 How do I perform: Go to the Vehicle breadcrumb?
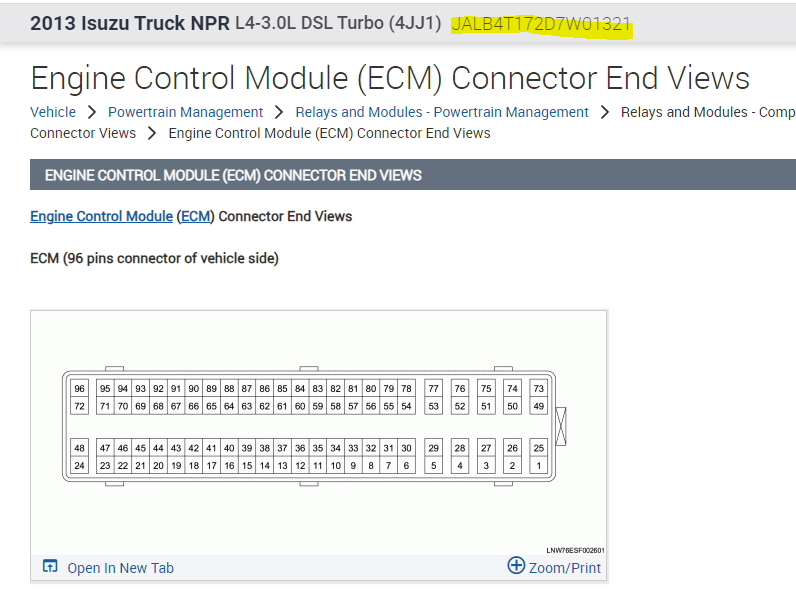[53, 112]
